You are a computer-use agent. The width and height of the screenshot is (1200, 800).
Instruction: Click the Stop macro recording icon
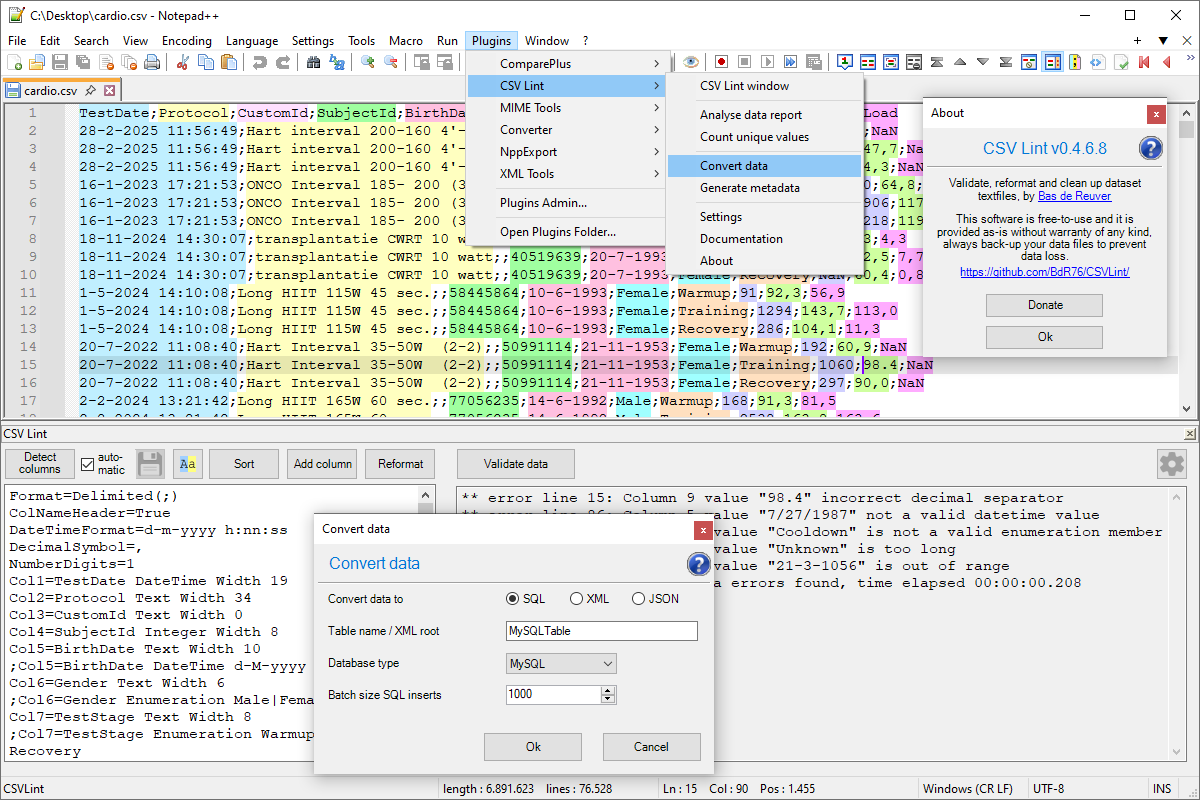tap(743, 62)
